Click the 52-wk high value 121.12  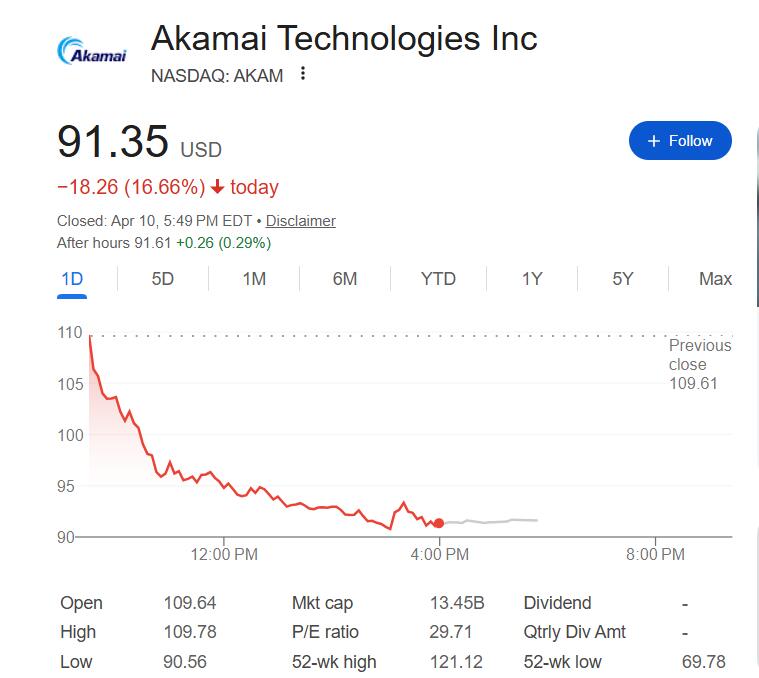tap(456, 661)
